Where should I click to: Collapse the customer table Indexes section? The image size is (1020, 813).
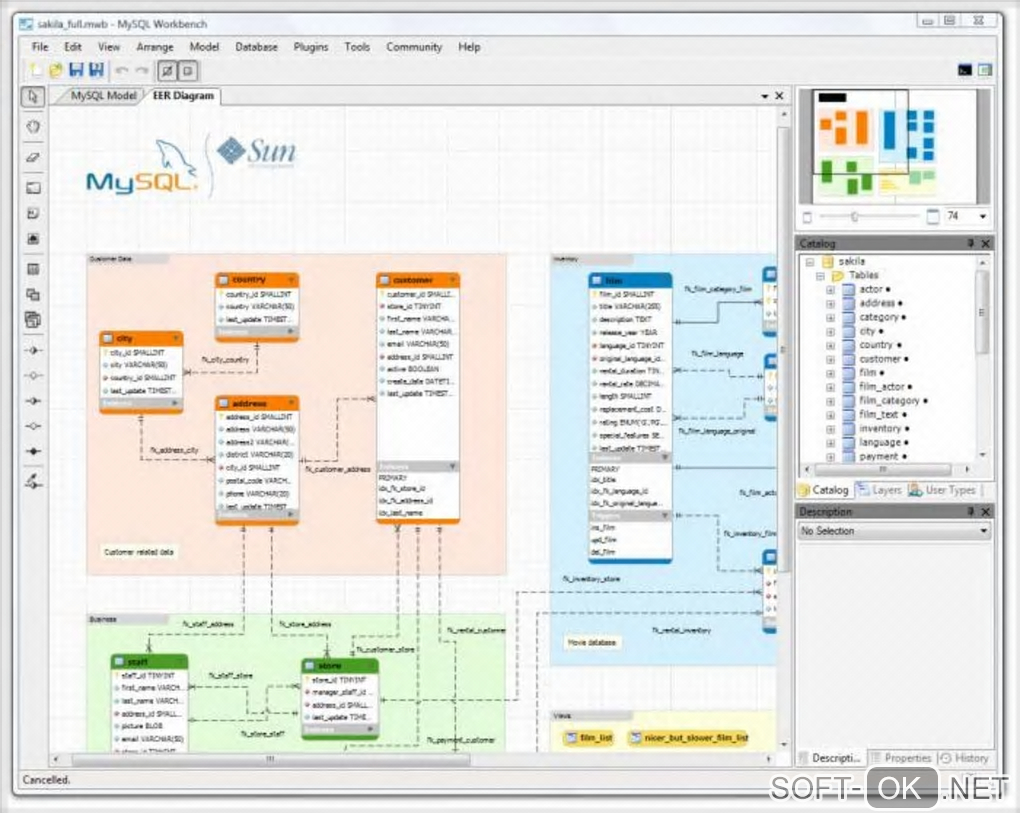(452, 466)
